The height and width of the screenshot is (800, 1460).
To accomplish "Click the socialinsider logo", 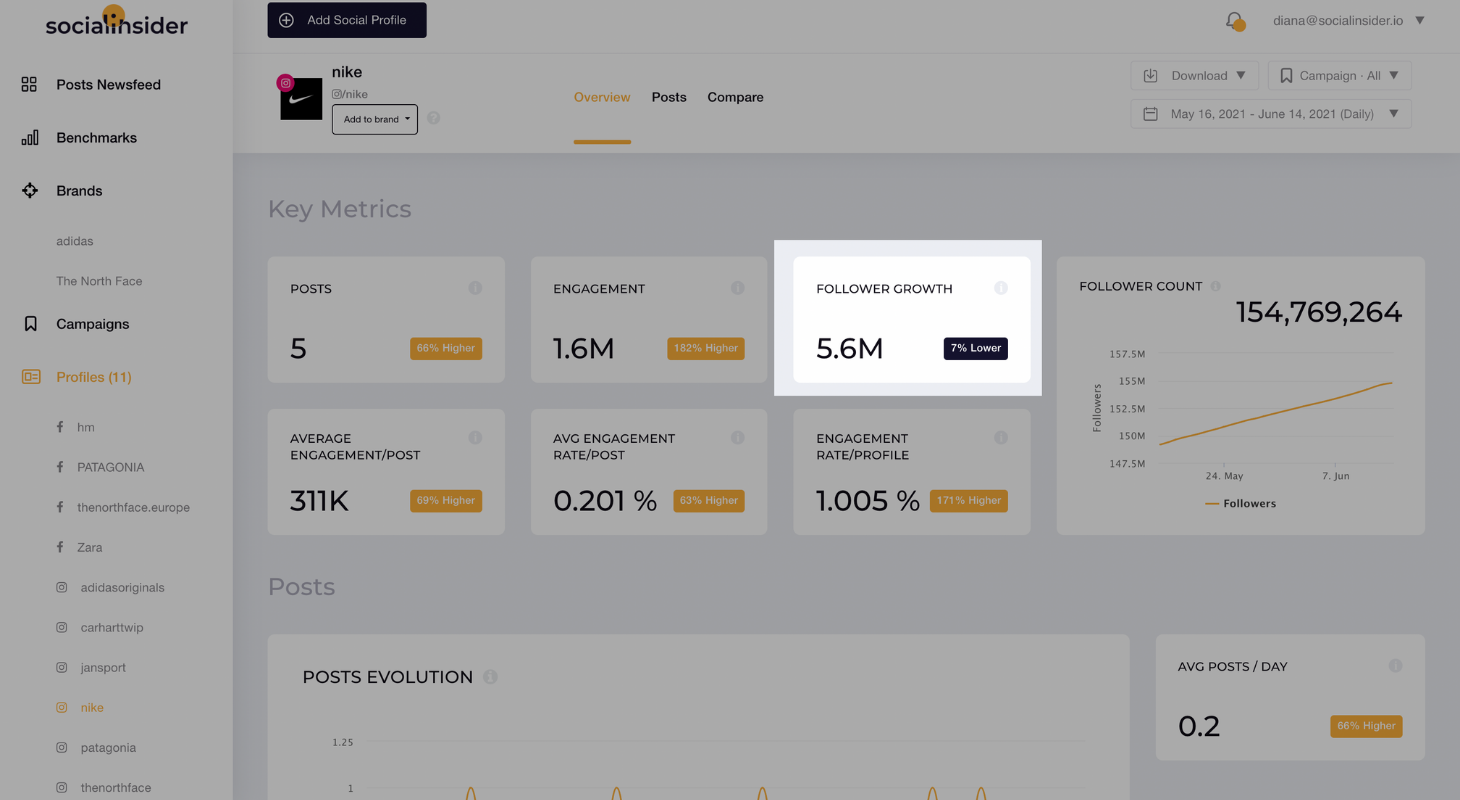I will [x=116, y=22].
